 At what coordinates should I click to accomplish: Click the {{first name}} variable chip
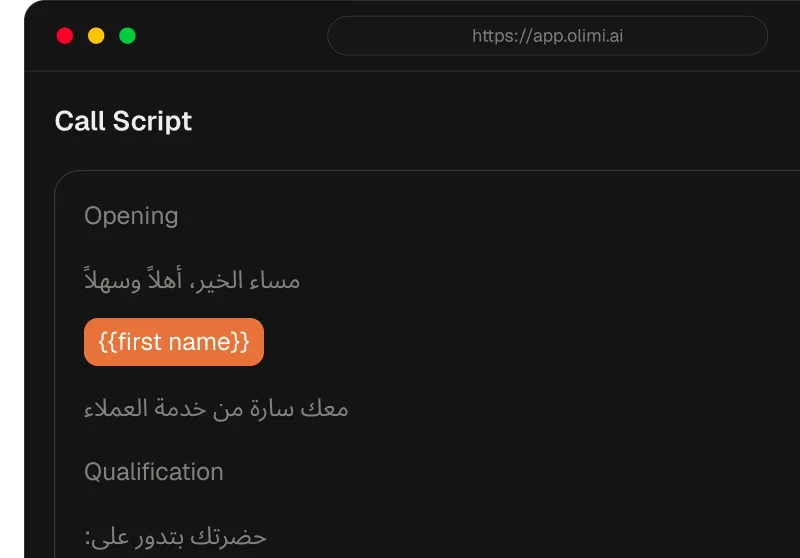[174, 342]
